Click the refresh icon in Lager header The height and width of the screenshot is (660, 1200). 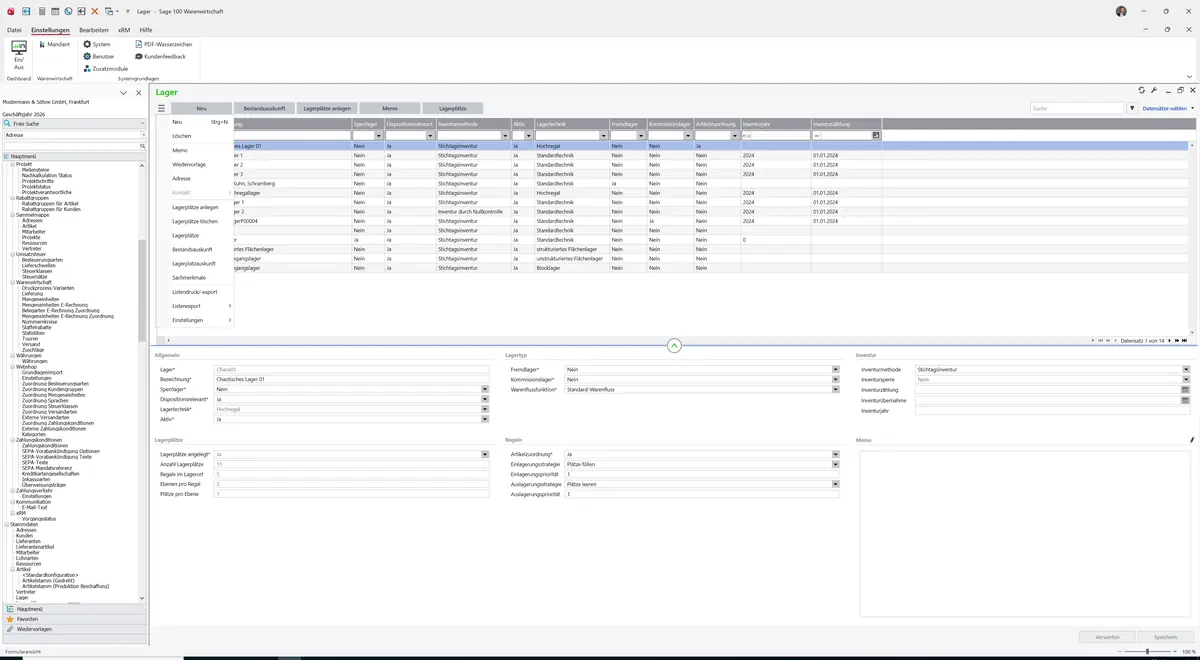(x=1144, y=91)
